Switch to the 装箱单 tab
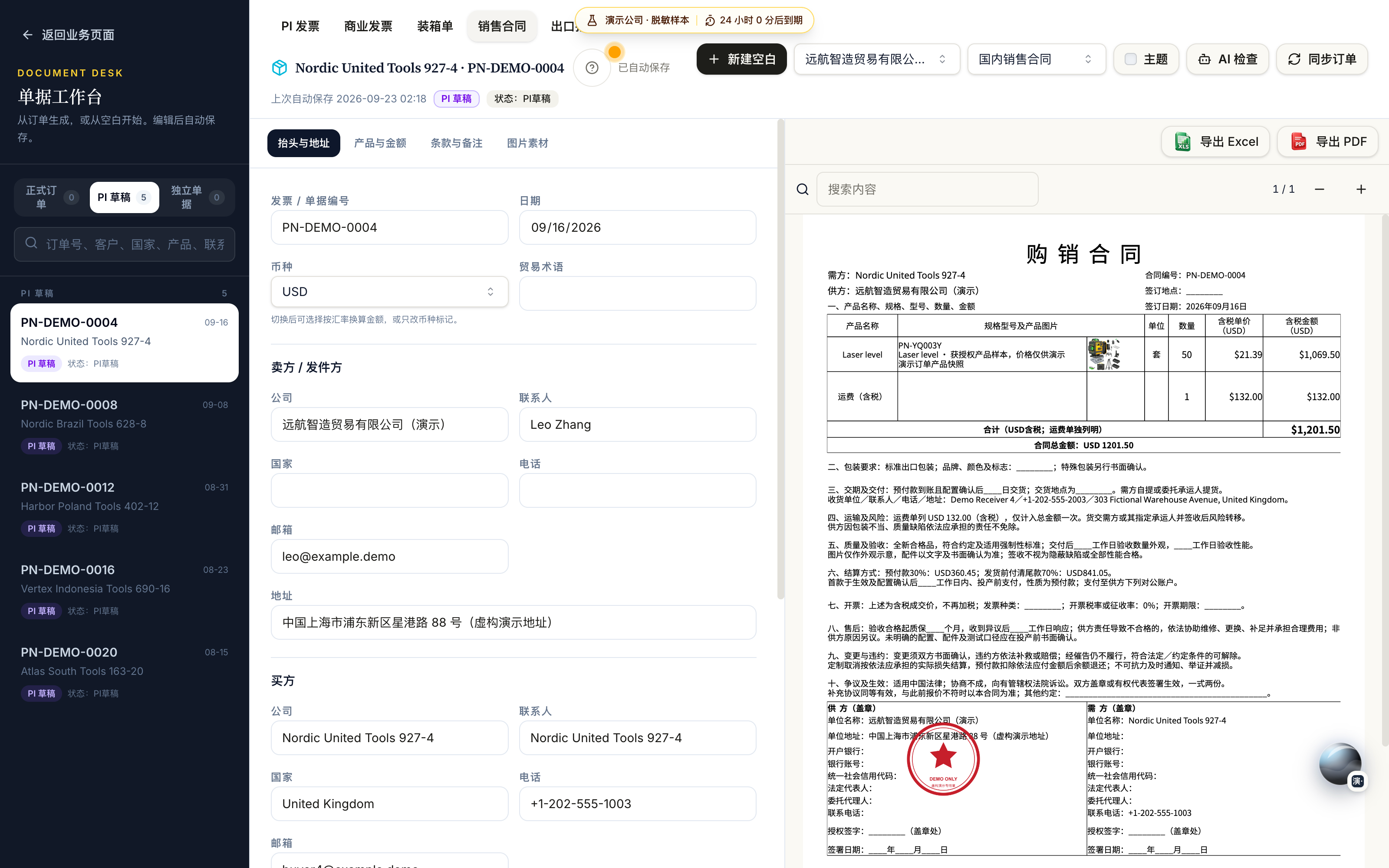Image resolution: width=1389 pixels, height=868 pixels. (434, 26)
